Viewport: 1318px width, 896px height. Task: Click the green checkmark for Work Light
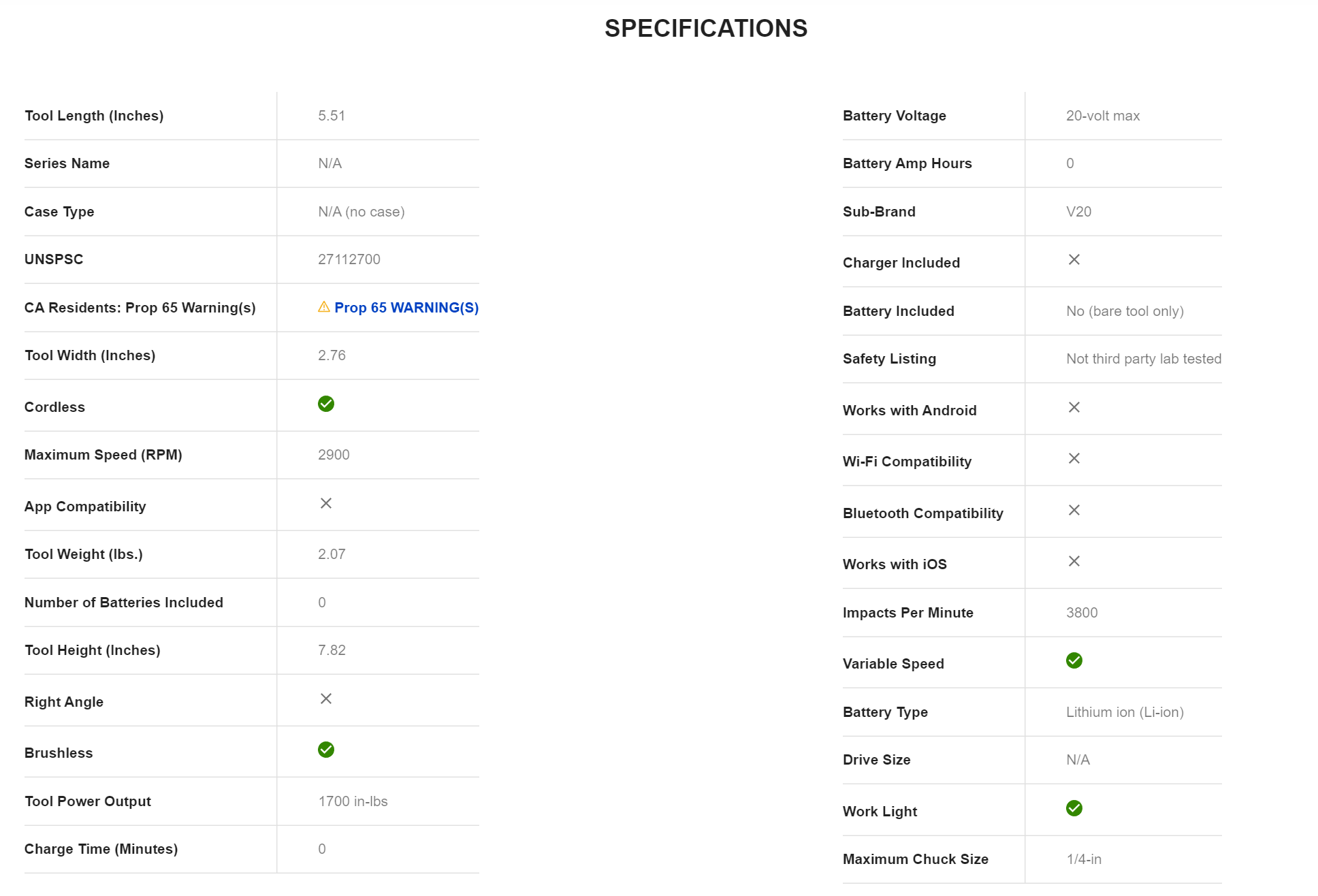[1074, 808]
